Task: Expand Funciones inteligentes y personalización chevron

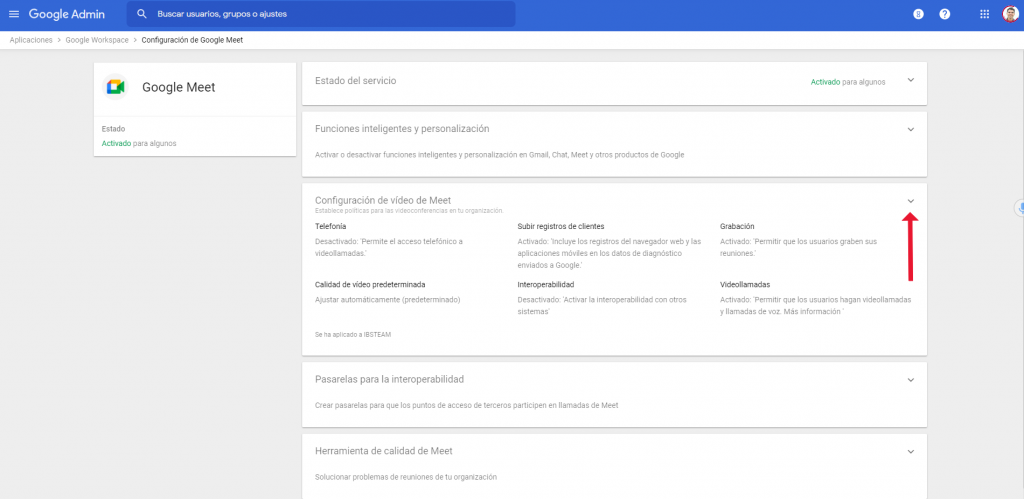Action: [x=911, y=129]
